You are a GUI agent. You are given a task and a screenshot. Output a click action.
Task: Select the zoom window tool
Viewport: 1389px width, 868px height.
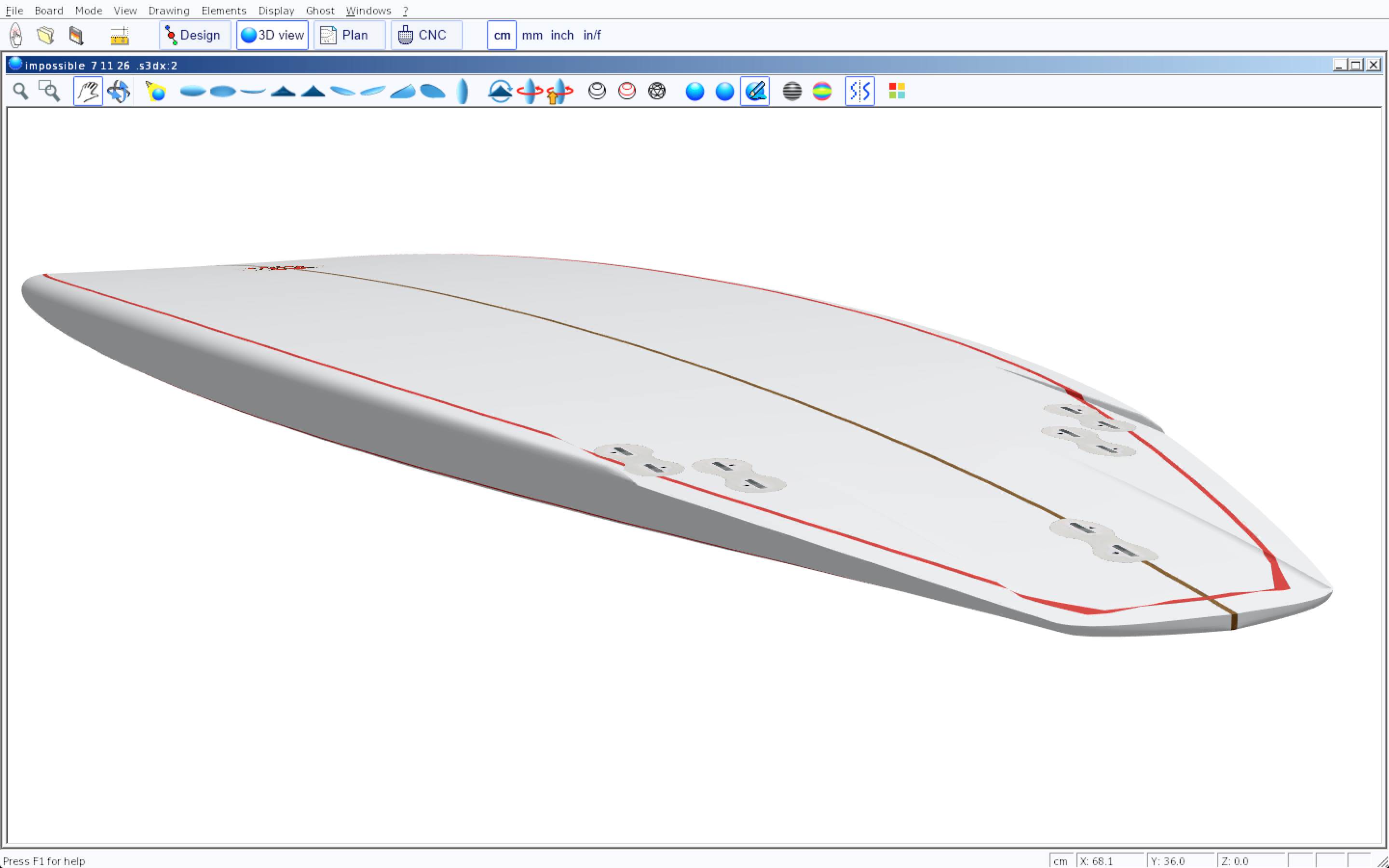click(x=49, y=91)
